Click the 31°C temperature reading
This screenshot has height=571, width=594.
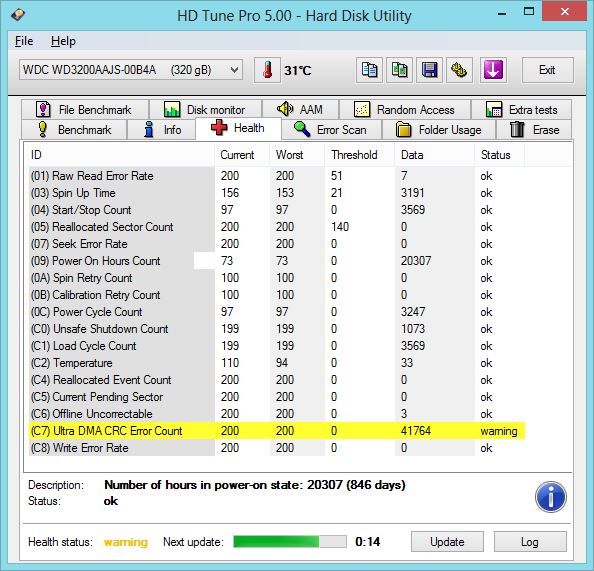click(x=298, y=70)
